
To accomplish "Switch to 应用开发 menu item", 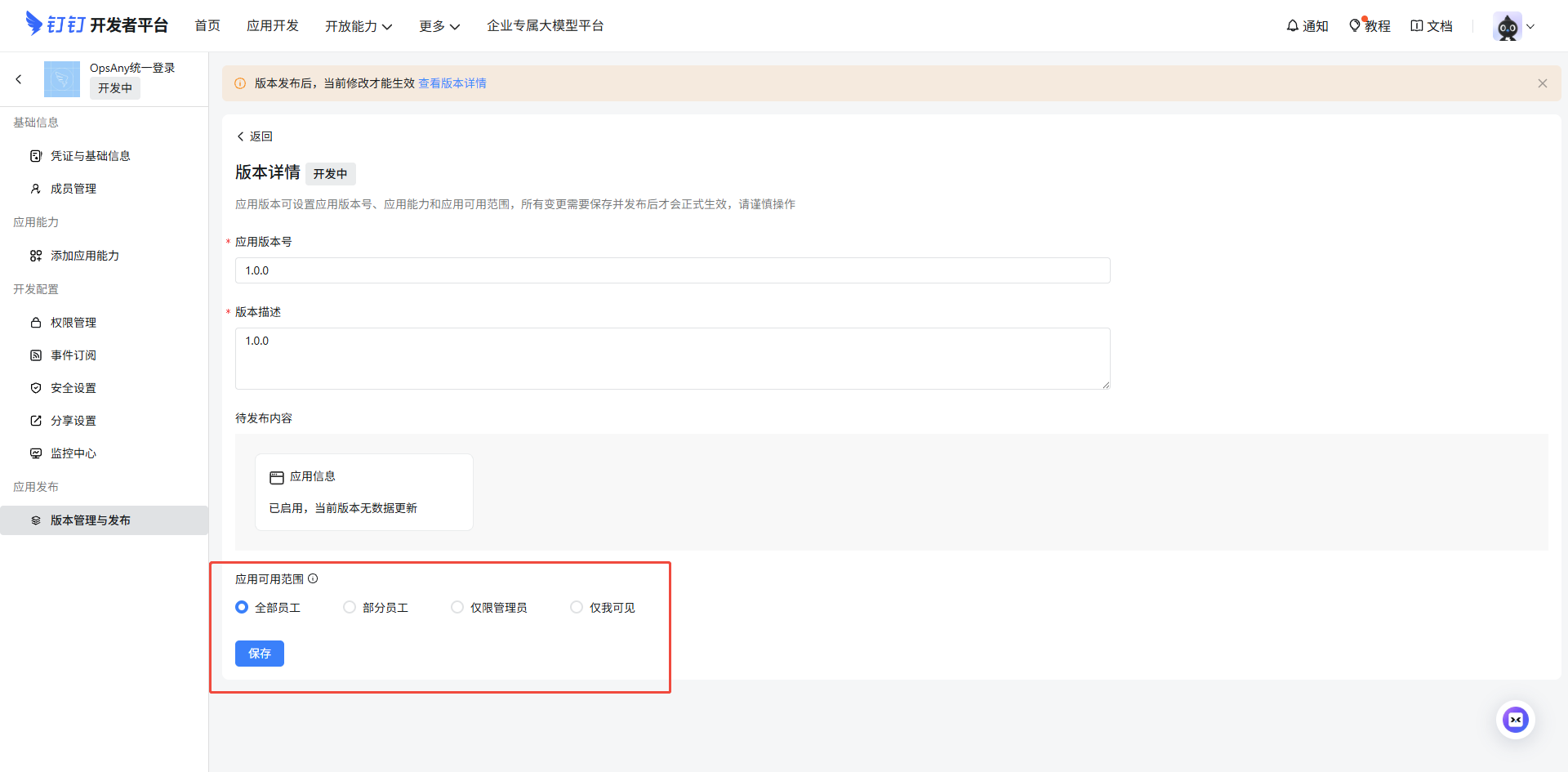I will coord(273,25).
